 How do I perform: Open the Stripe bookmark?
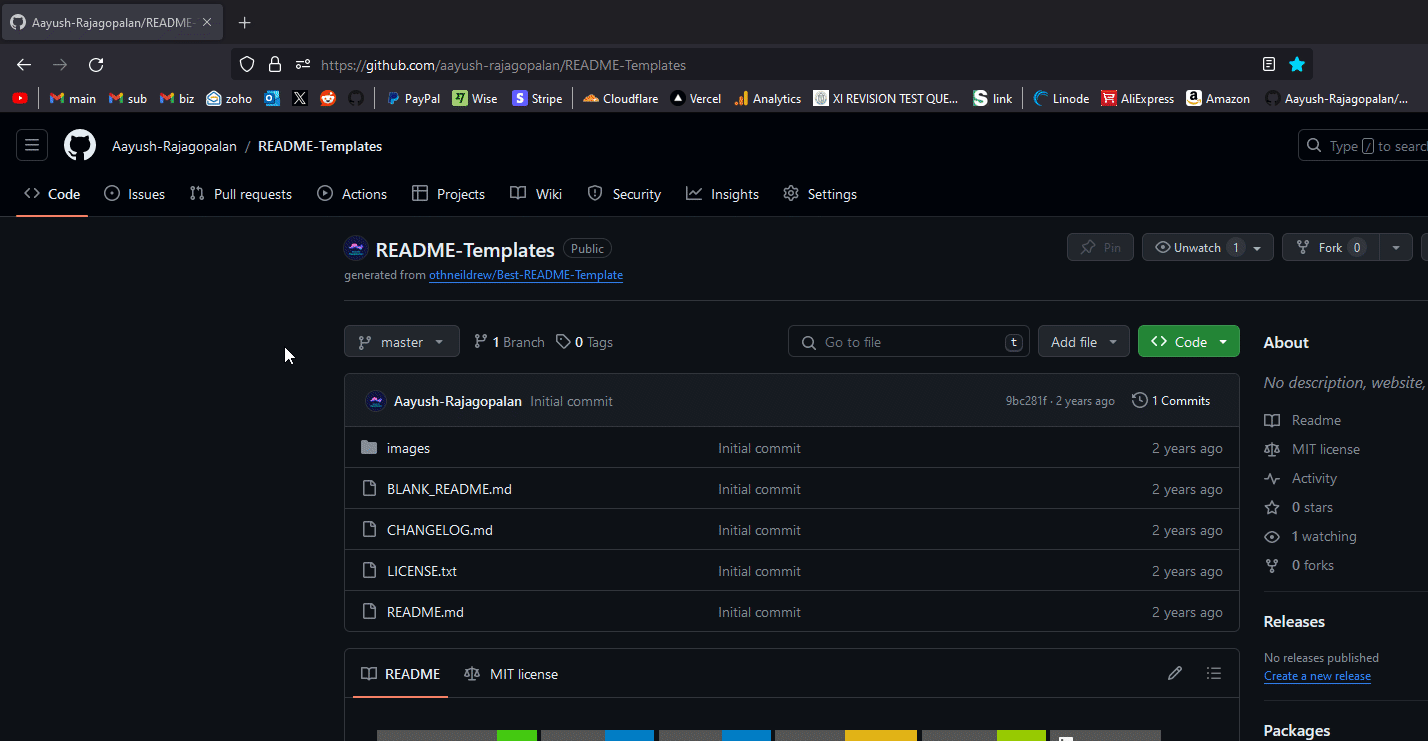pyautogui.click(x=537, y=98)
